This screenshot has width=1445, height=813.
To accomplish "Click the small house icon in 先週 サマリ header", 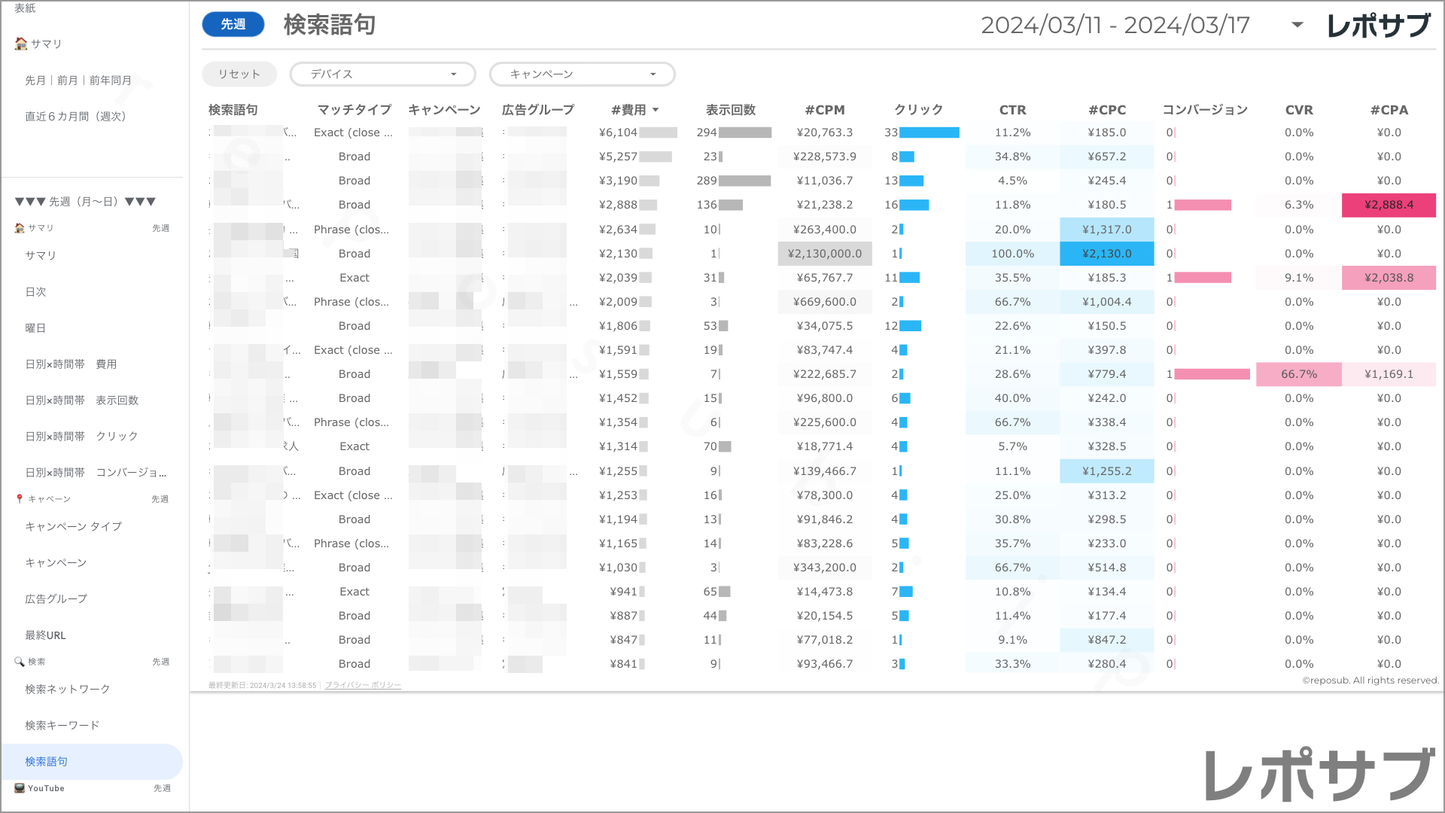I will 19,228.
